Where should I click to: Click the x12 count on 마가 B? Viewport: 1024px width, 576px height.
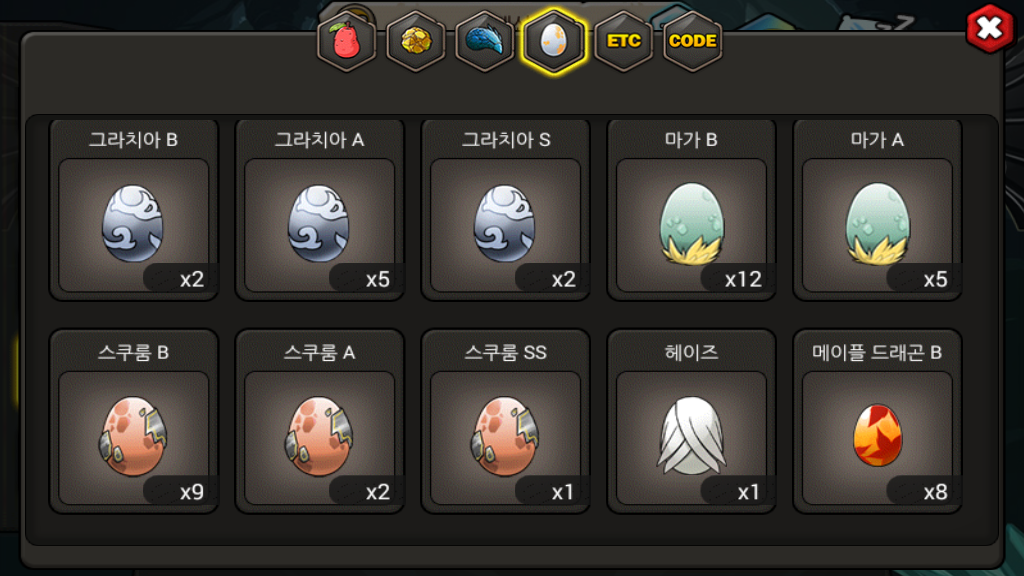pos(743,280)
